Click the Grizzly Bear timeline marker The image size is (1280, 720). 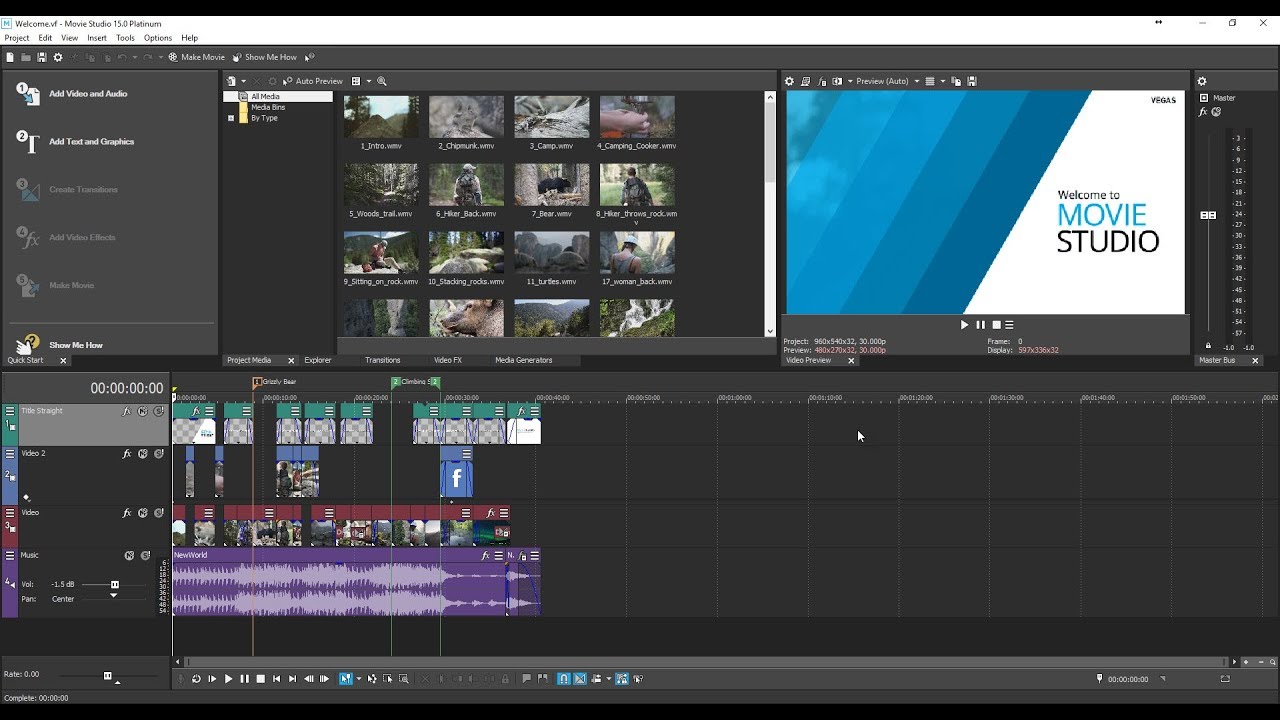[257, 382]
